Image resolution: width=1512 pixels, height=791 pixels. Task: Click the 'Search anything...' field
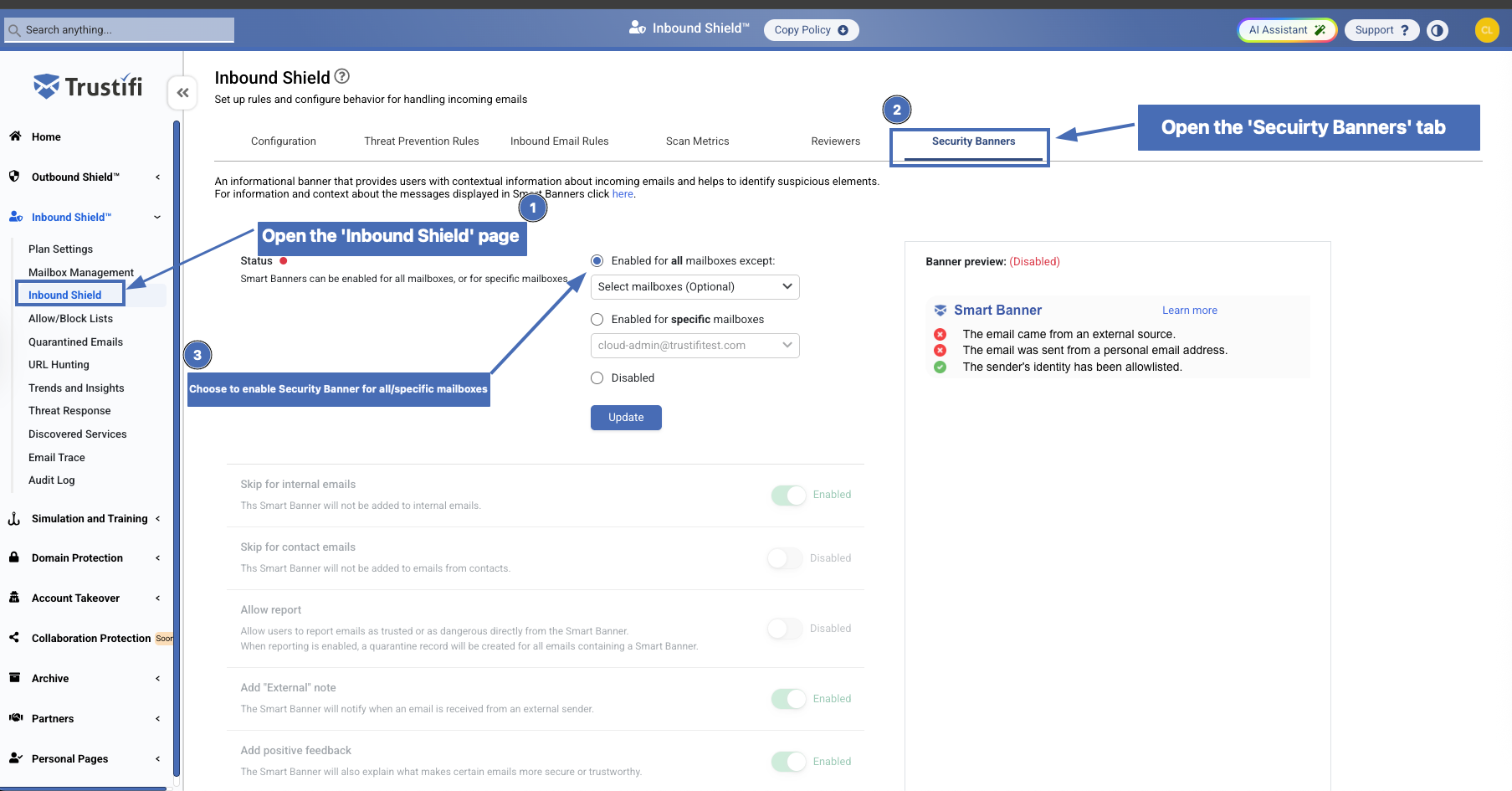tap(119, 30)
